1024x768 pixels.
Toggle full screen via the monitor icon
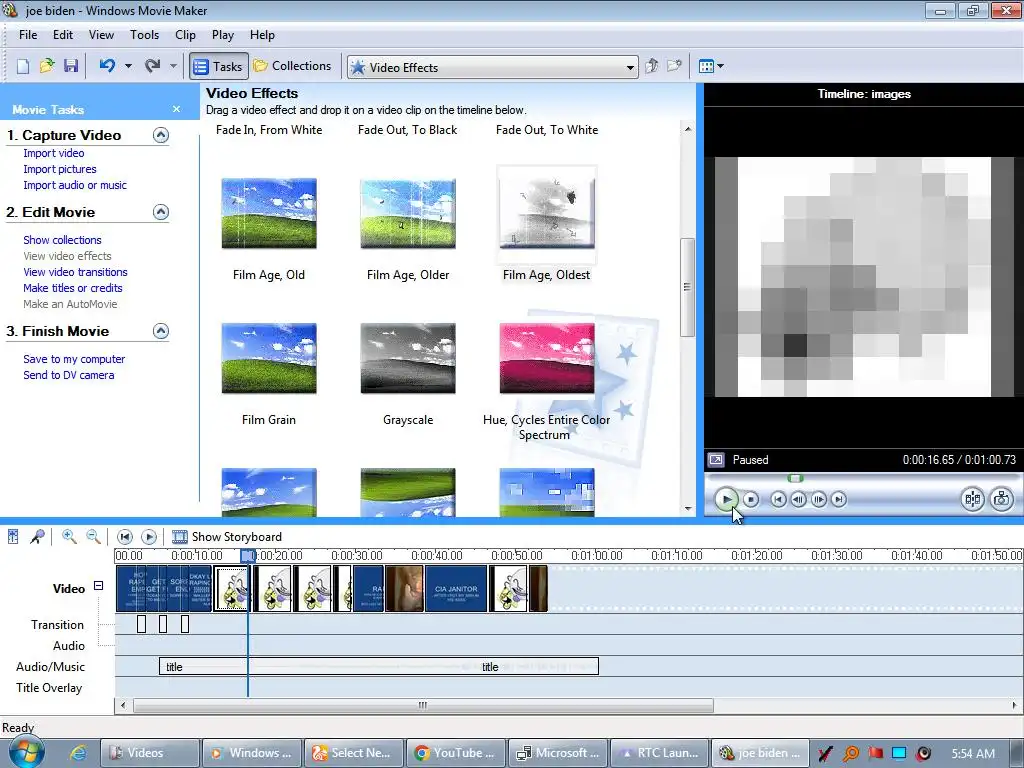[x=716, y=460]
